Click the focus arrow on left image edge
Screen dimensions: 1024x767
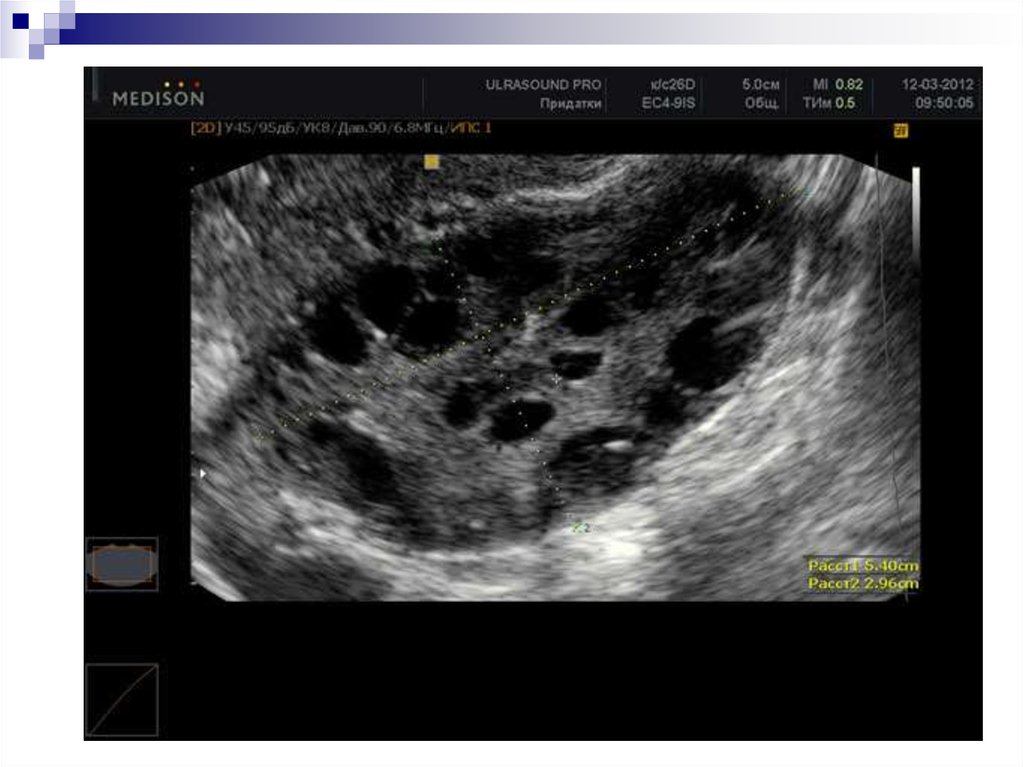[203, 473]
